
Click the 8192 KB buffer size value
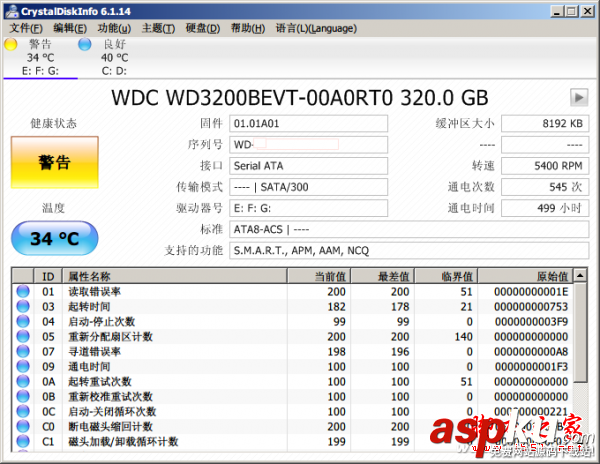click(x=545, y=124)
